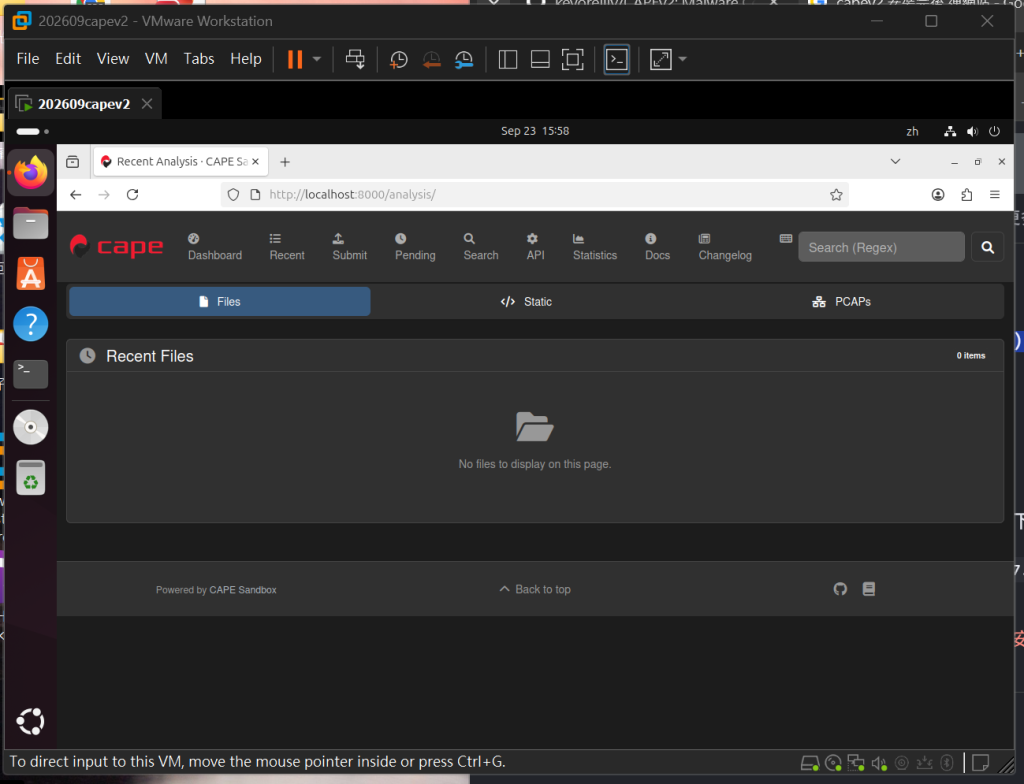The width and height of the screenshot is (1024, 784).
Task: Focus the Search (Regex) input field
Action: (881, 247)
